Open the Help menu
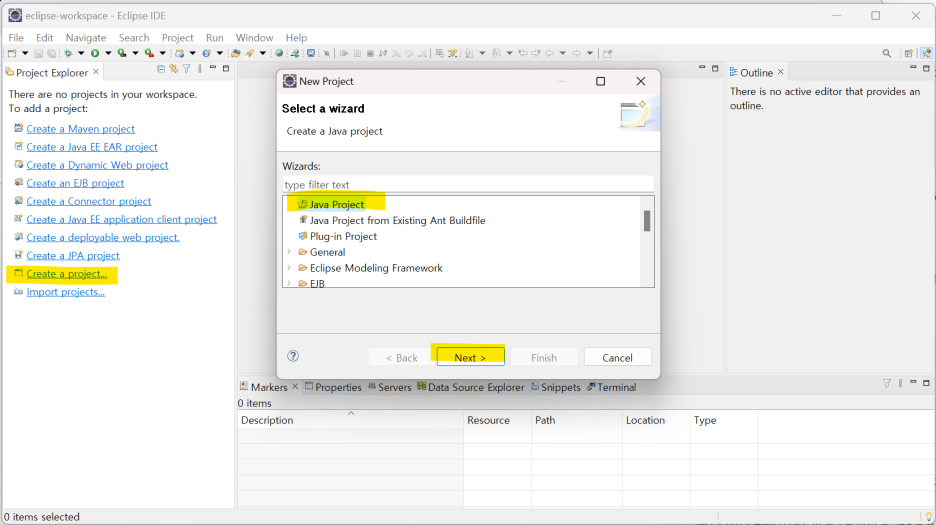Image resolution: width=936 pixels, height=525 pixels. 296,38
